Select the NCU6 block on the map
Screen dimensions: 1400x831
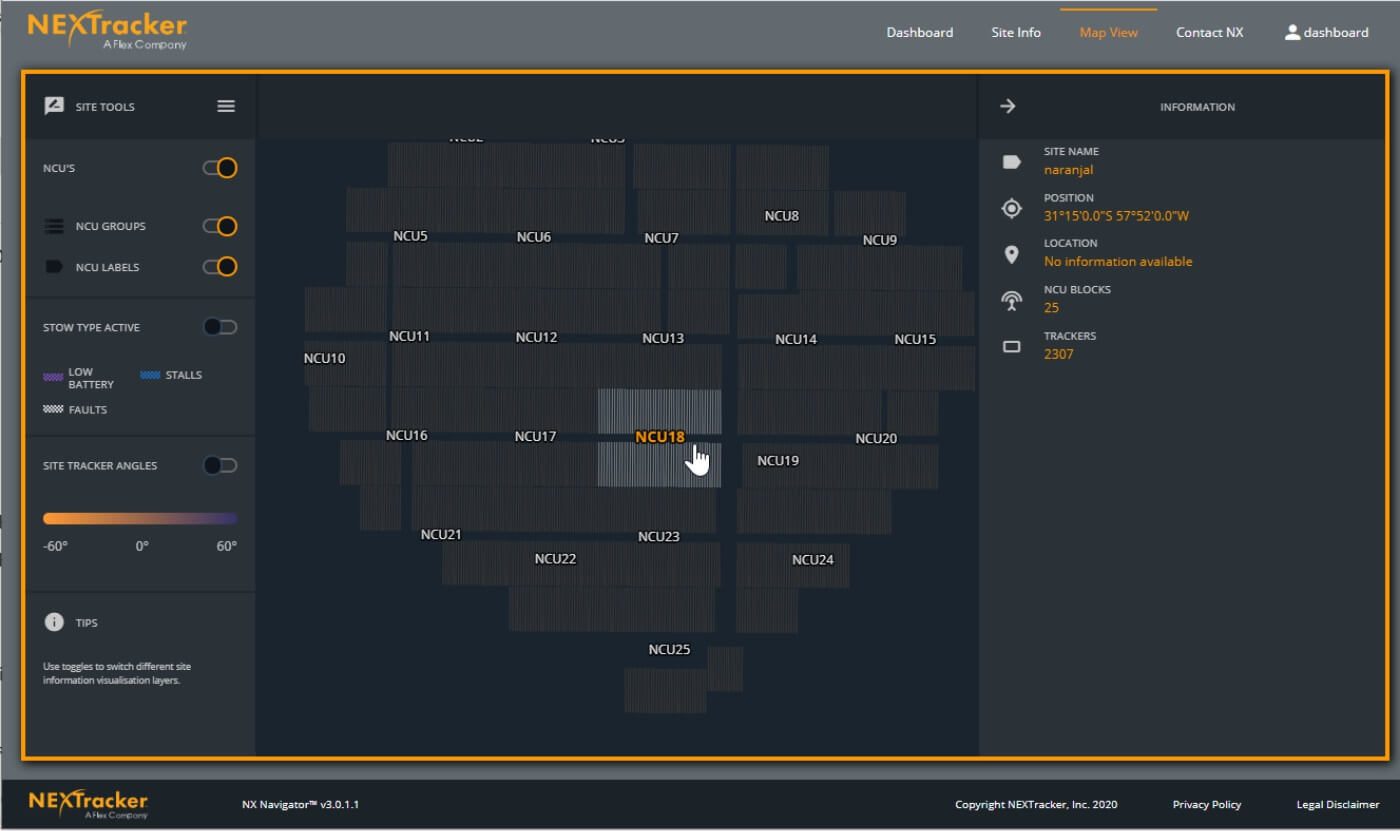(534, 237)
